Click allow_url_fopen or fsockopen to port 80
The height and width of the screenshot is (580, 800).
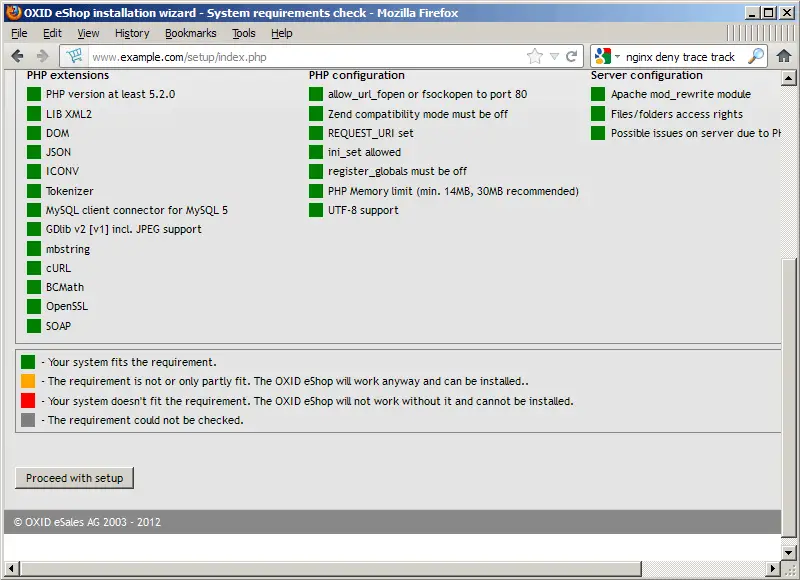coord(428,94)
